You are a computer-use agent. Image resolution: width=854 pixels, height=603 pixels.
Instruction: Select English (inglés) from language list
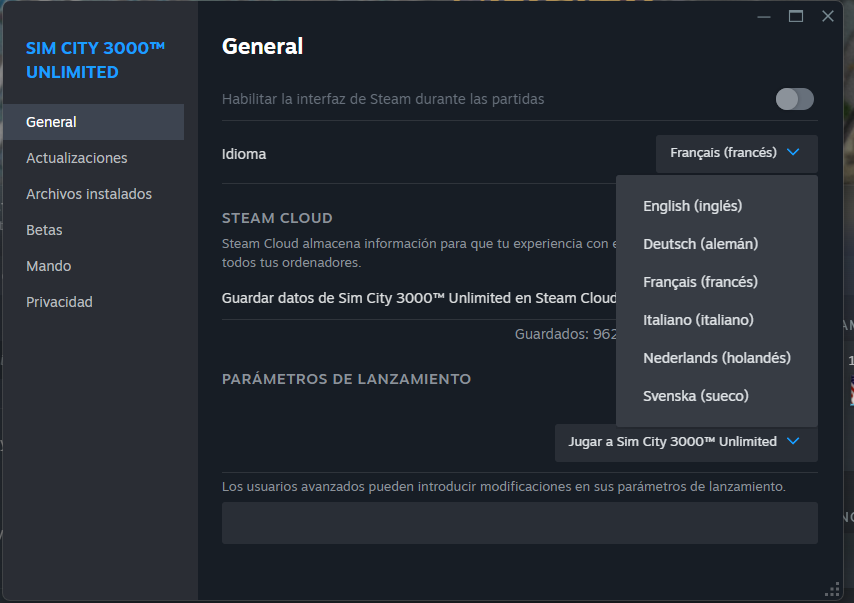click(x=692, y=206)
